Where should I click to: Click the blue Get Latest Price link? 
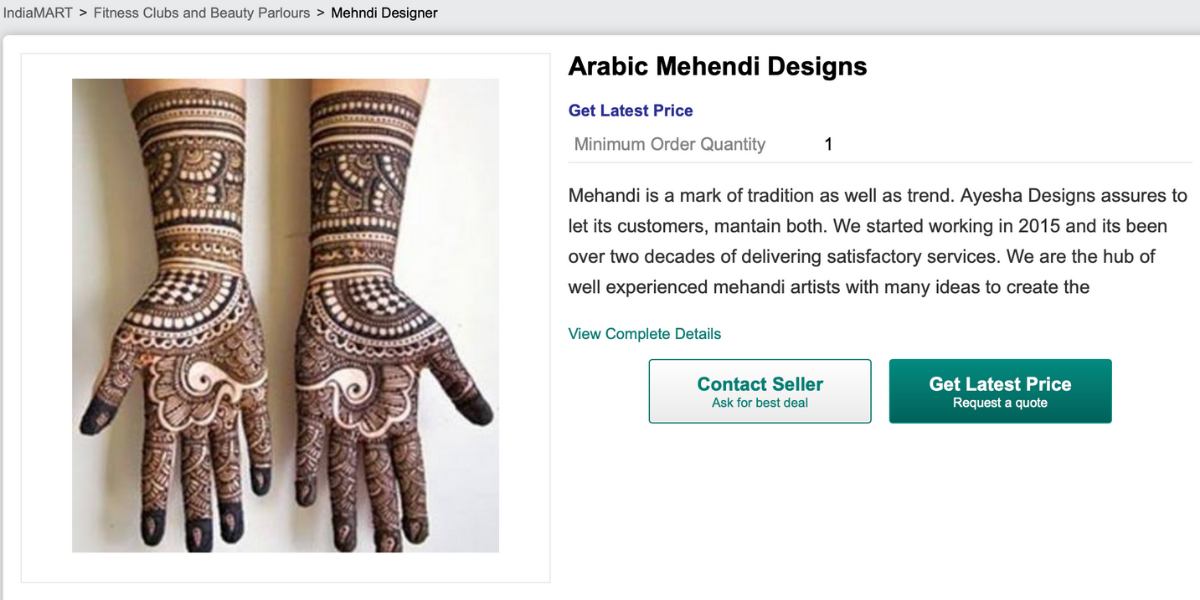[x=630, y=111]
